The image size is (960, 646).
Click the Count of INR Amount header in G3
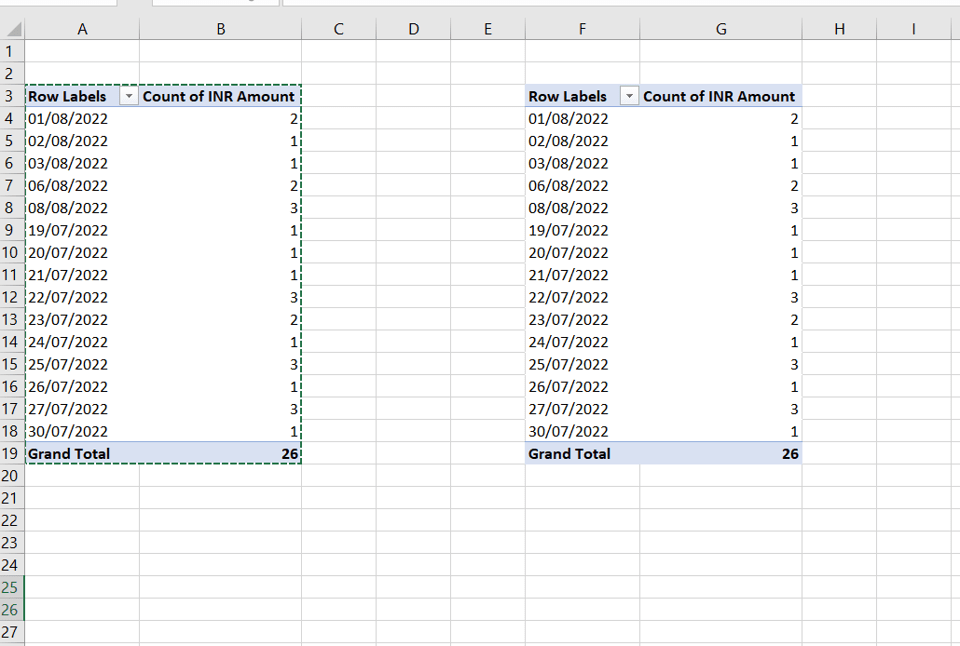tap(720, 96)
